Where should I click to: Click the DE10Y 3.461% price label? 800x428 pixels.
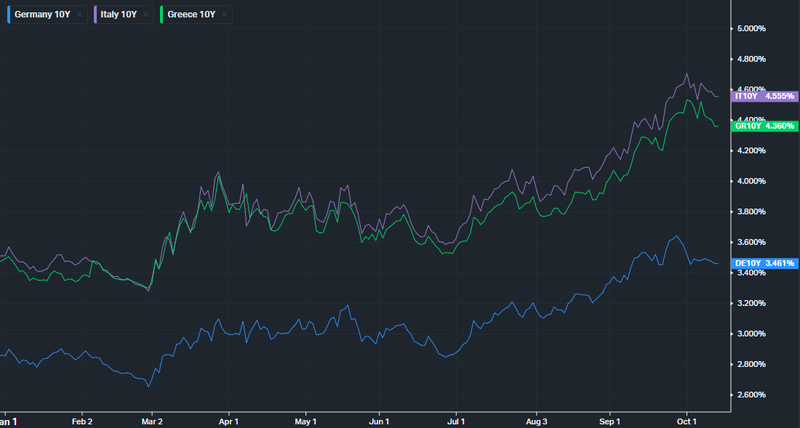[764, 263]
